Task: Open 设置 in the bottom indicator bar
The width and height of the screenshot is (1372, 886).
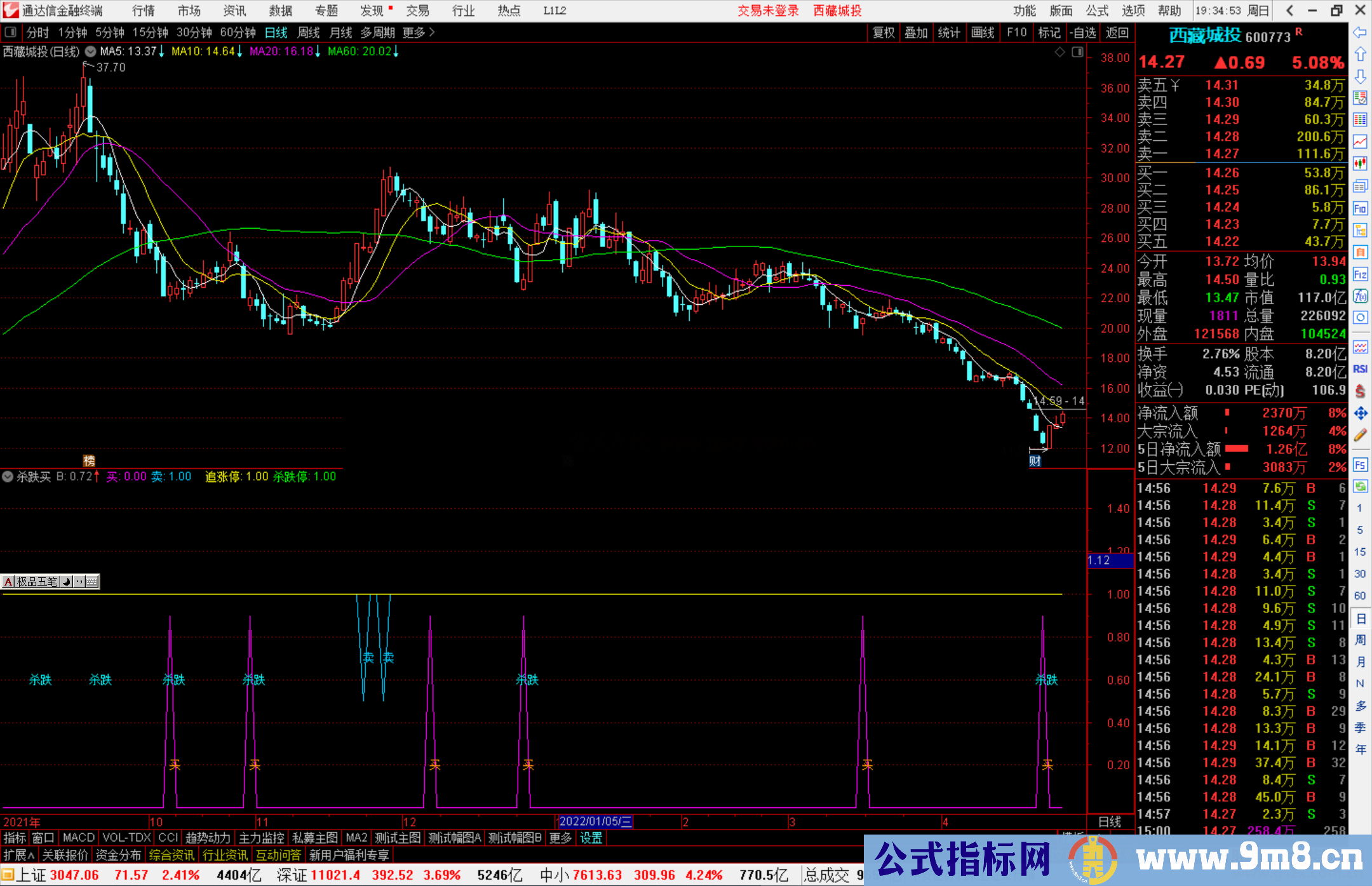Action: 591,838
